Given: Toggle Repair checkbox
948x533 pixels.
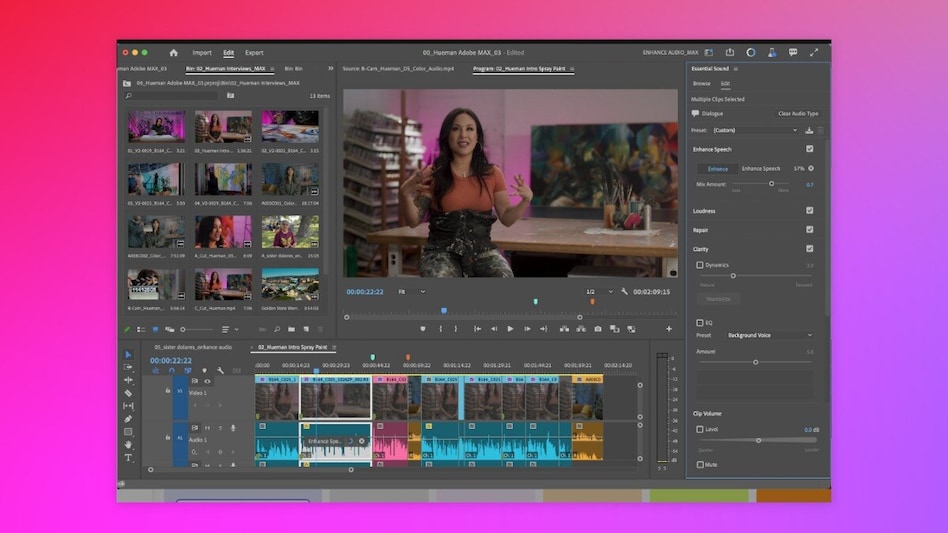Looking at the screenshot, I should [x=810, y=230].
